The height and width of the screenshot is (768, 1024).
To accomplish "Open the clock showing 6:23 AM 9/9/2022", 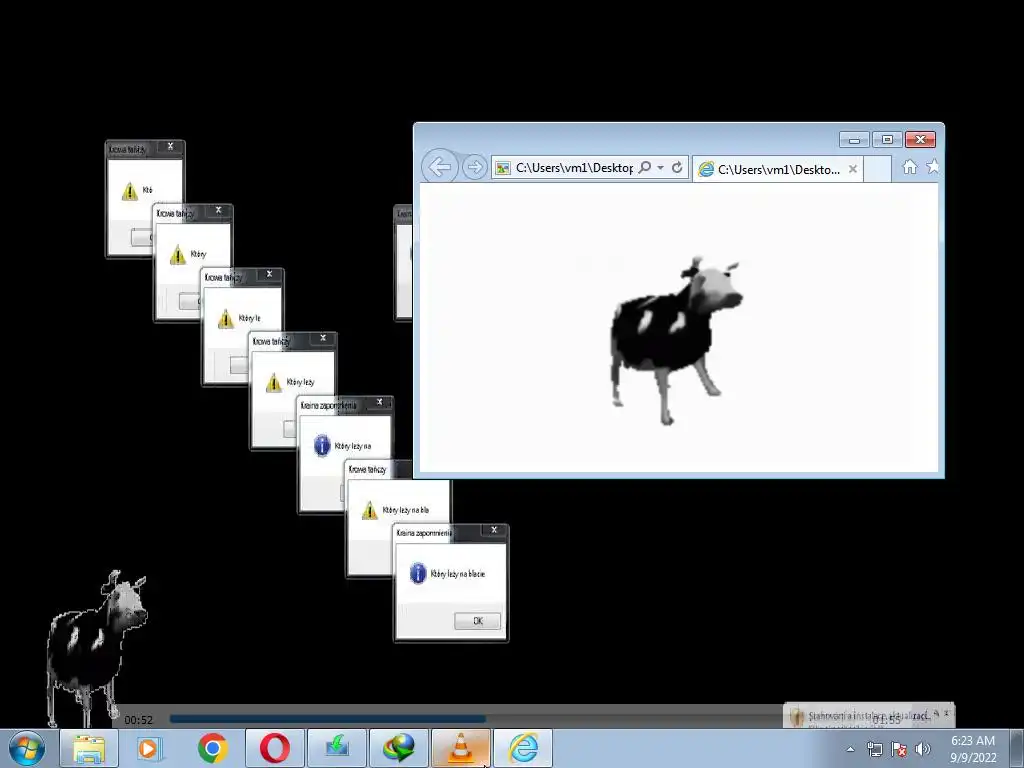I will coord(973,749).
